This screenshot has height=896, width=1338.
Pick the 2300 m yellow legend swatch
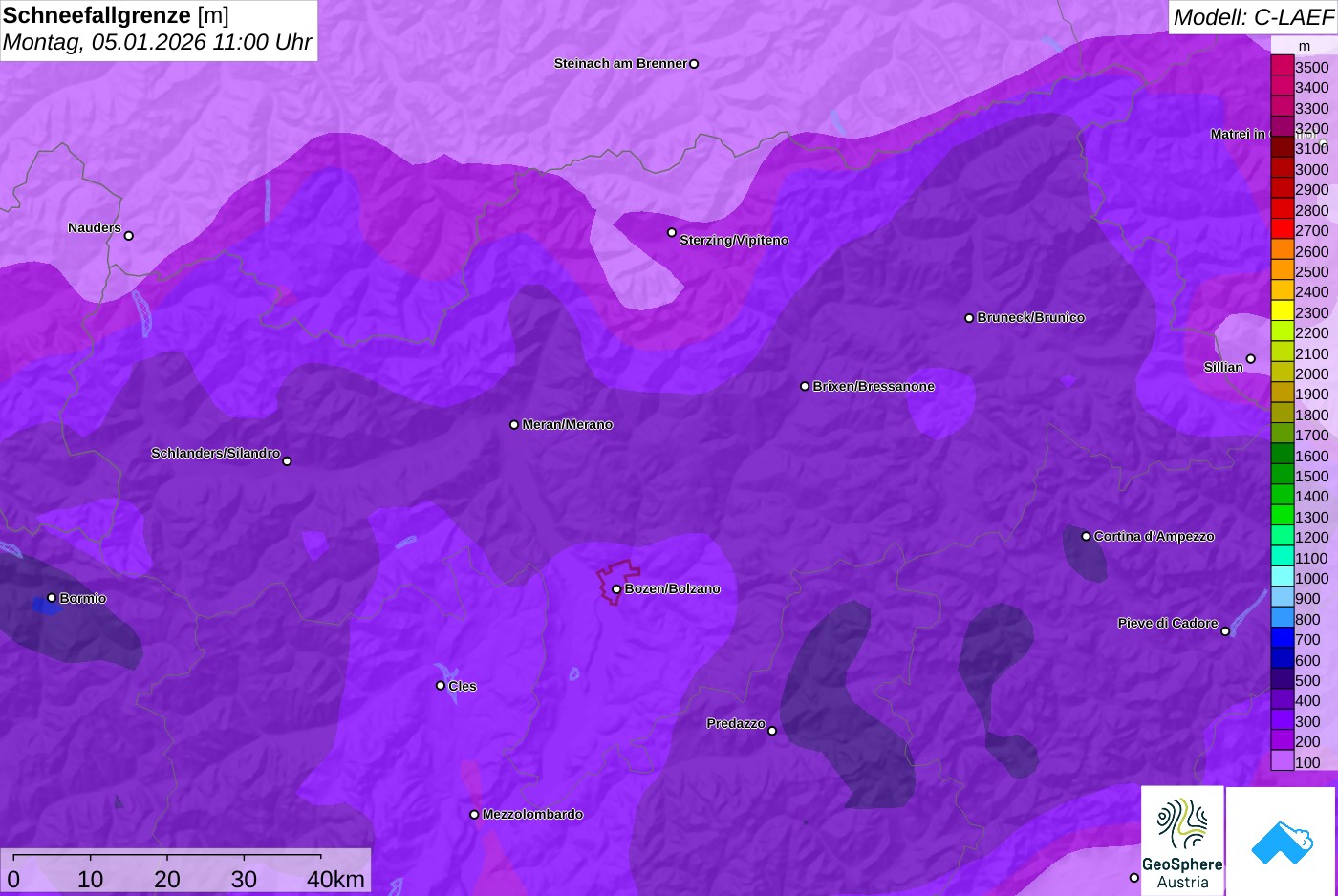coord(1282,311)
